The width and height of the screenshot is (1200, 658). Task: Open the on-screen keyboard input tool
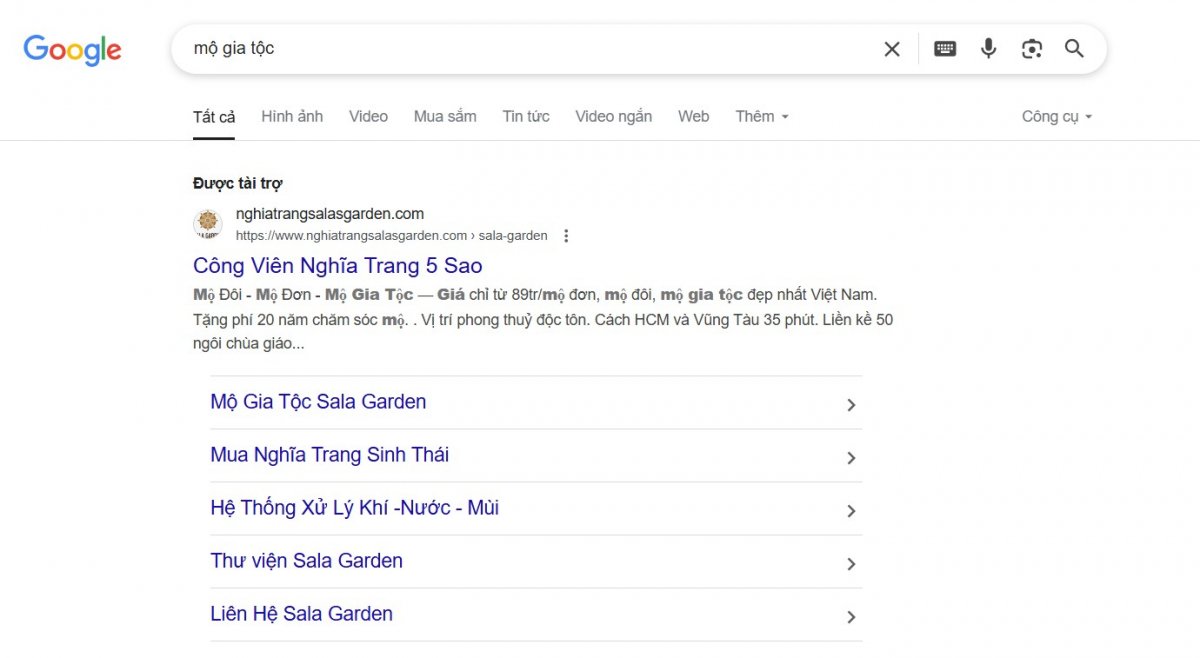pyautogui.click(x=945, y=49)
